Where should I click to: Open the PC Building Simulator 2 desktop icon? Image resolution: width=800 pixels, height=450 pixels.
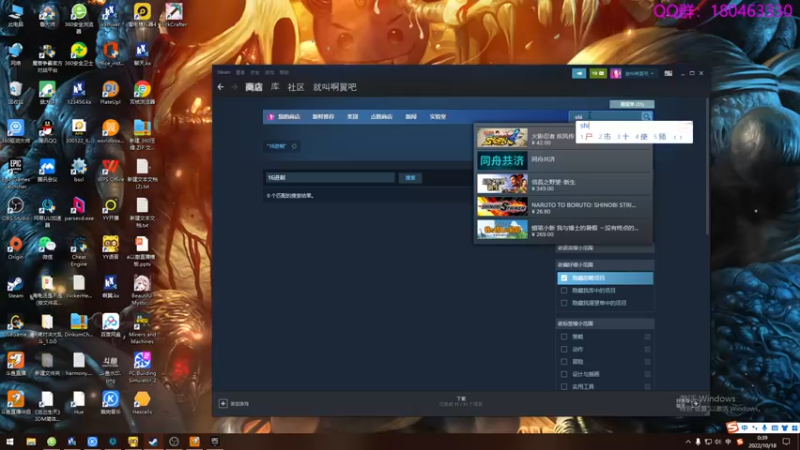click(142, 366)
